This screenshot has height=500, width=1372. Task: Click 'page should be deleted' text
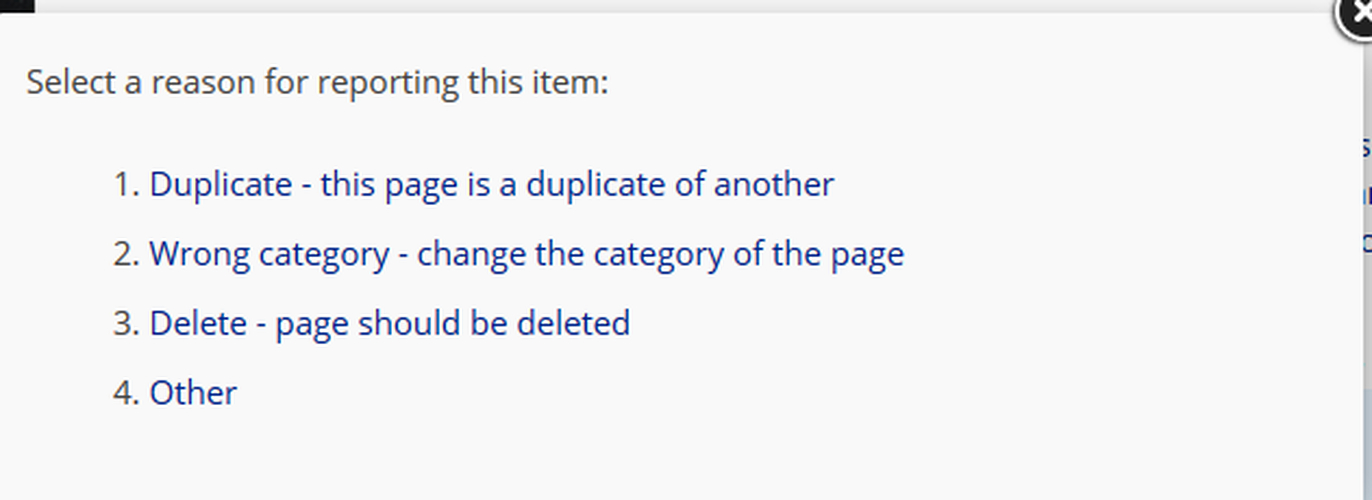click(453, 323)
